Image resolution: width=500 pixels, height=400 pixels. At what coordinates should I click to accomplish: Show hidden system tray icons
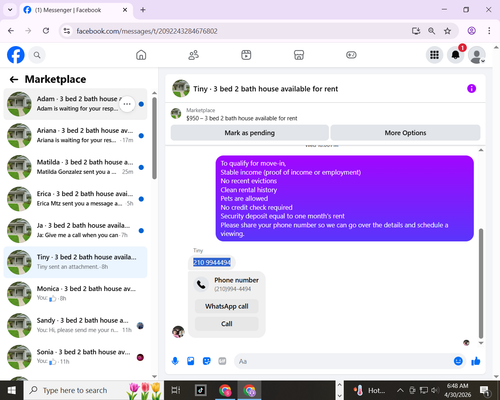(400, 390)
